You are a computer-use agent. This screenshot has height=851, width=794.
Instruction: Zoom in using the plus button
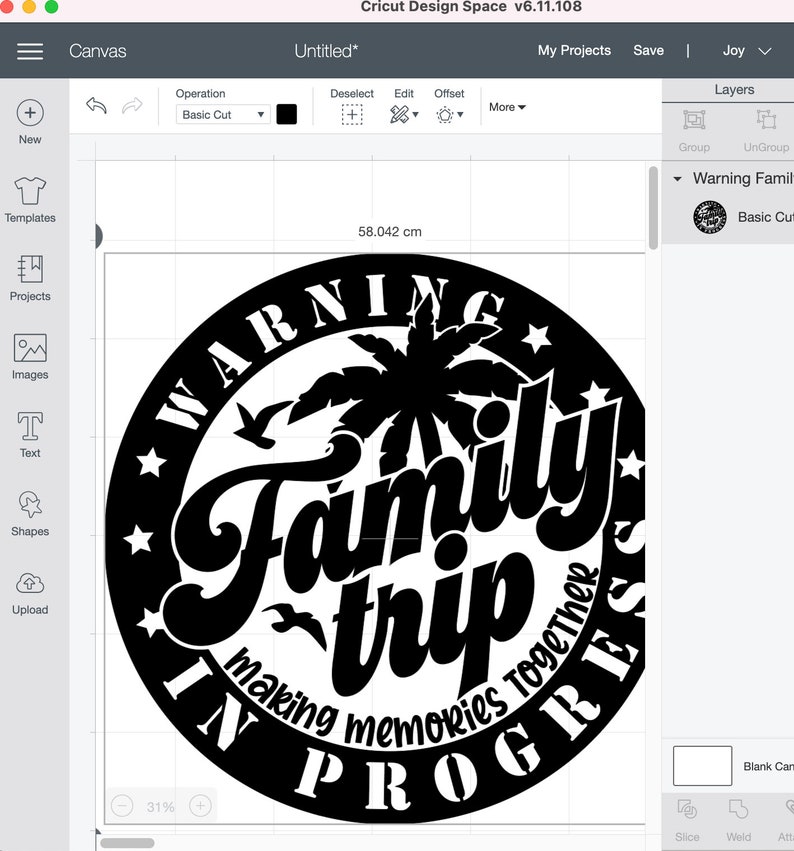coord(200,806)
